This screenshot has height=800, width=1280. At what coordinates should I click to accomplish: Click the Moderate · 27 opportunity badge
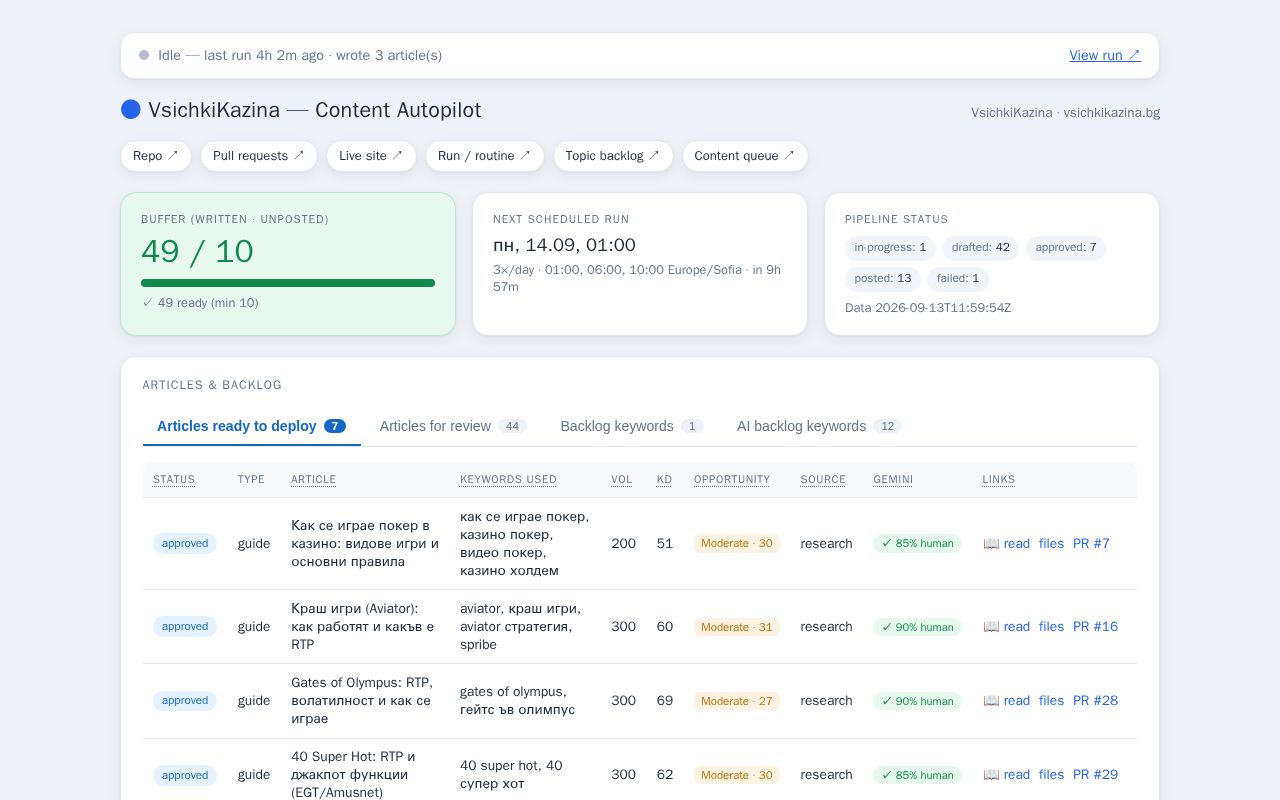point(737,701)
